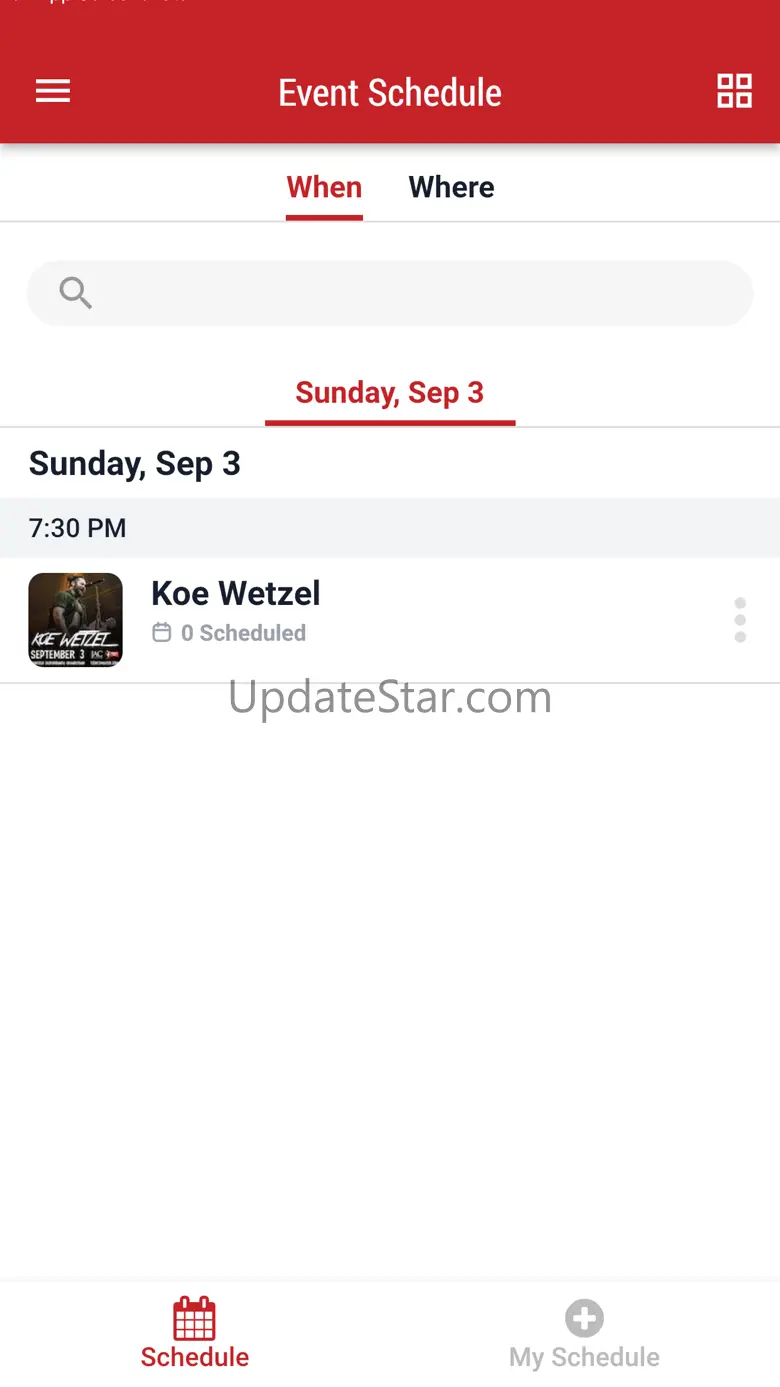Tap the Sunday, Sep 3 section heading
Screen dimensions: 780x1387
pyautogui.click(x=135, y=464)
